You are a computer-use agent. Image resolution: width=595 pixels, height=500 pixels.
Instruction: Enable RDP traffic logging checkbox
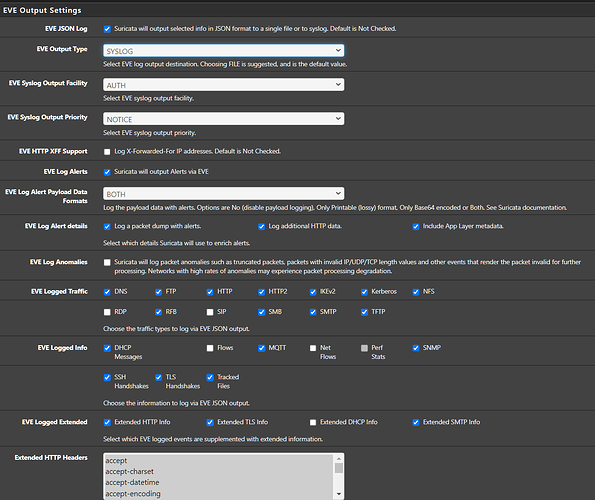point(107,312)
